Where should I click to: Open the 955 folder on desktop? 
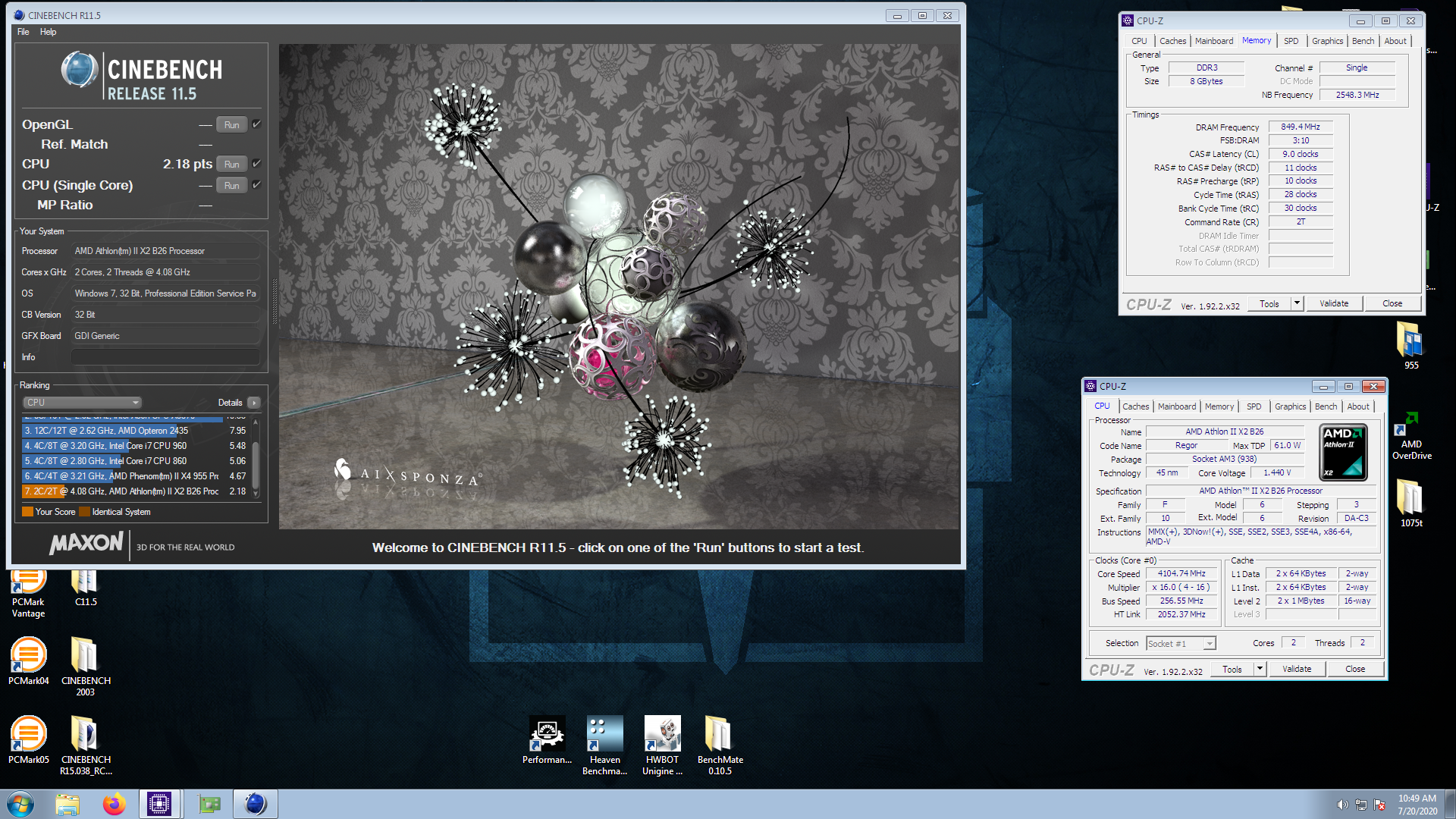1410,346
